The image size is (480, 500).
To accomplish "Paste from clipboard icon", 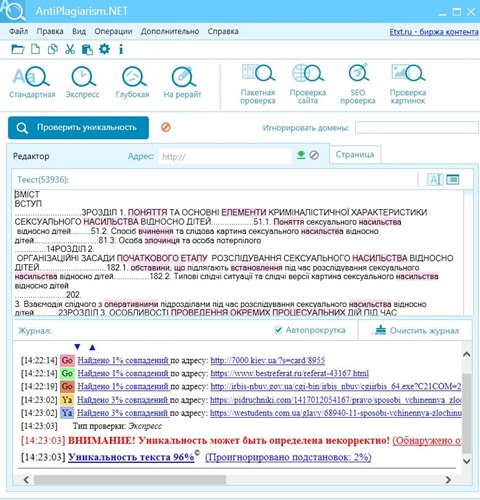I will 87,49.
